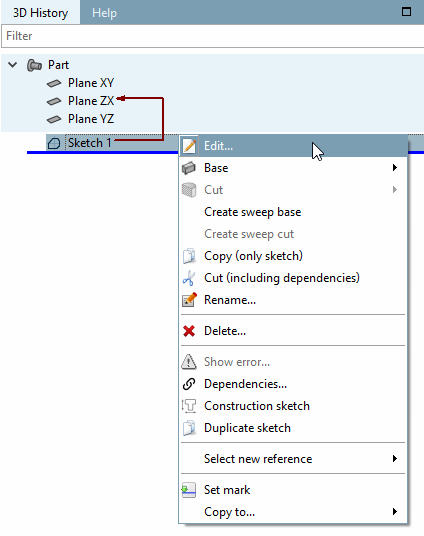Image resolution: width=424 pixels, height=536 pixels.
Task: Click the Duplicate sketch icon
Action: tap(189, 428)
